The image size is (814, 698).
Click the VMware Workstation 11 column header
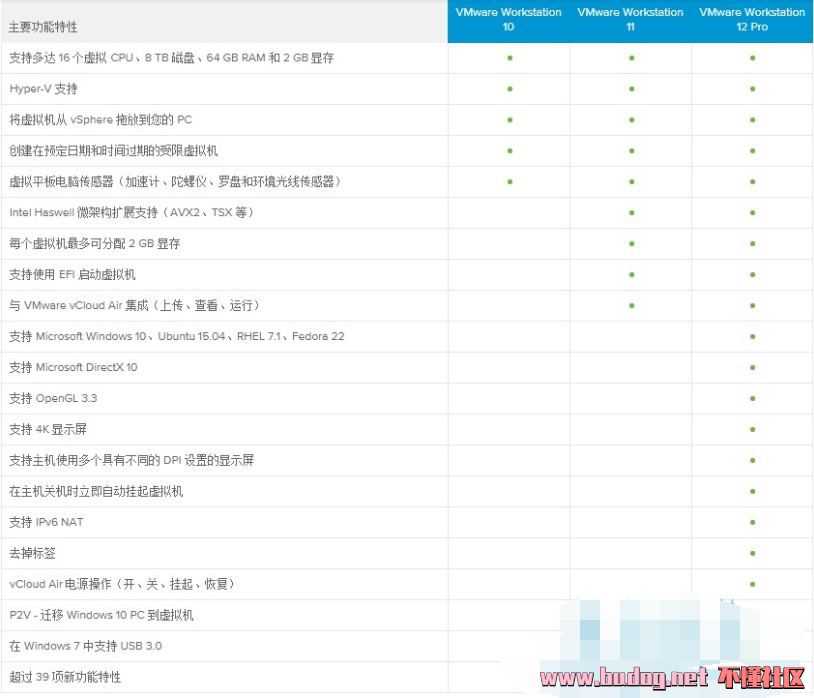pos(630,20)
